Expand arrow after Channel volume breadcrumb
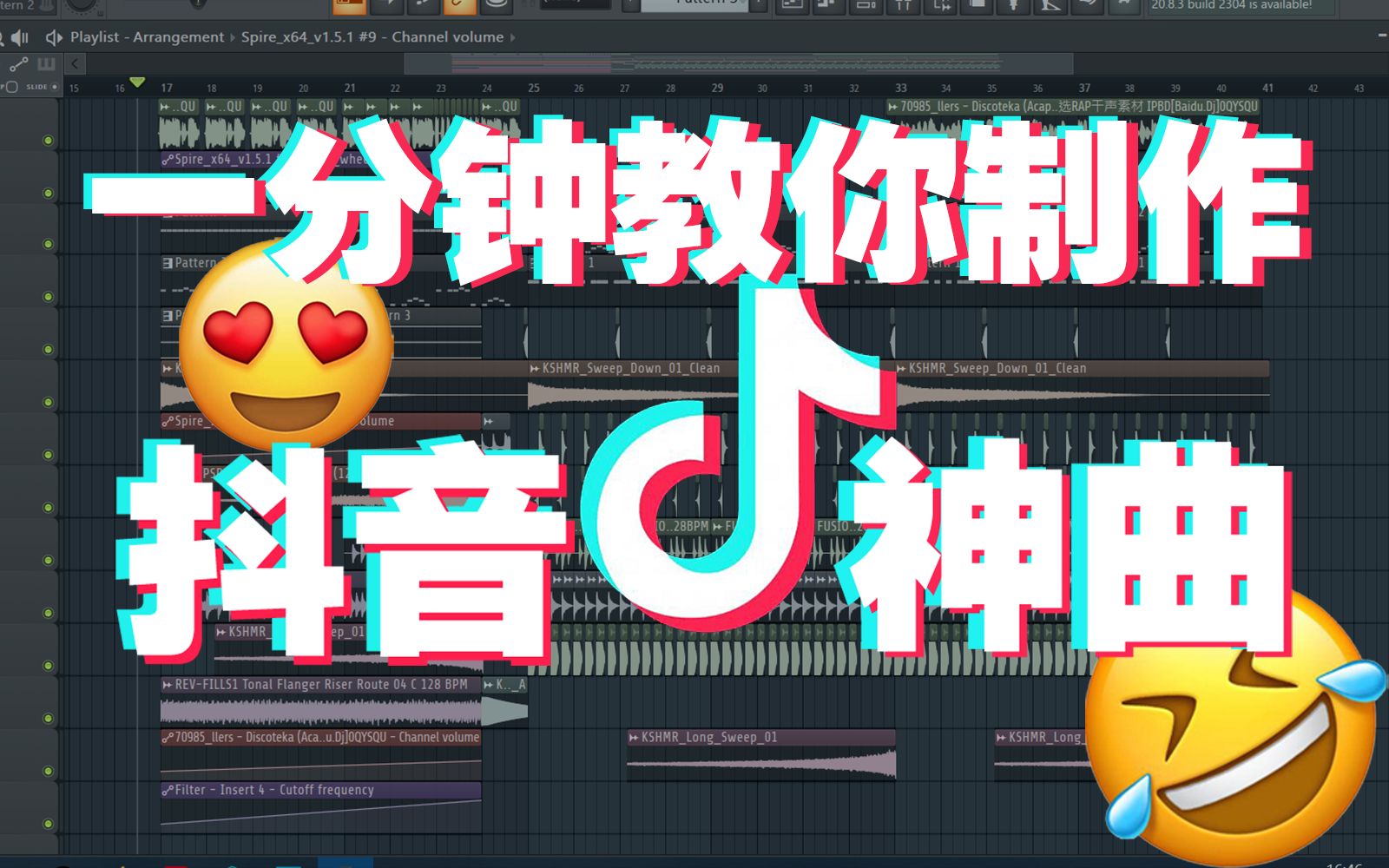The width and height of the screenshot is (1389, 868). click(x=512, y=37)
